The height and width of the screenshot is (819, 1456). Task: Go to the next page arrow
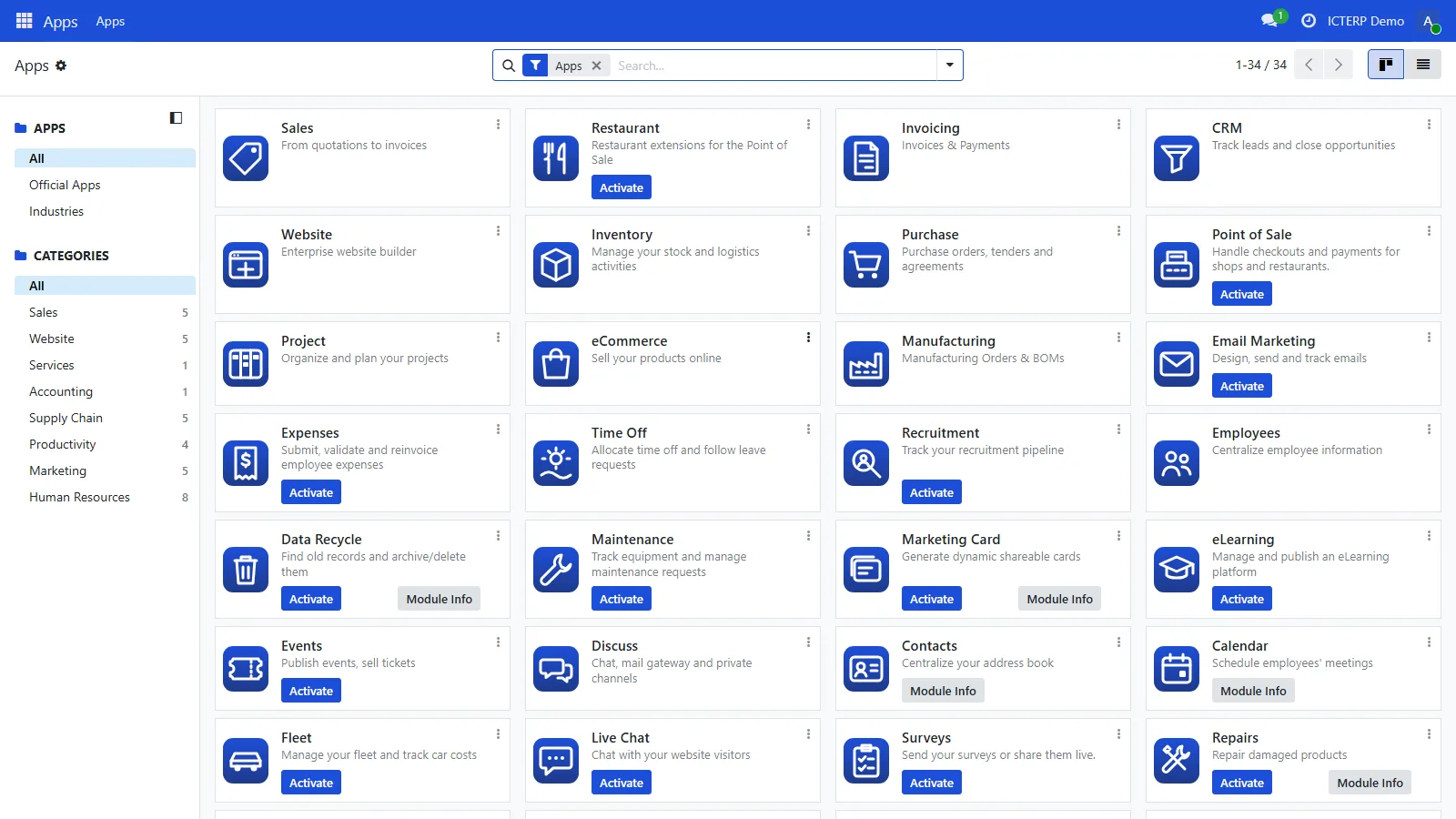coord(1338,65)
